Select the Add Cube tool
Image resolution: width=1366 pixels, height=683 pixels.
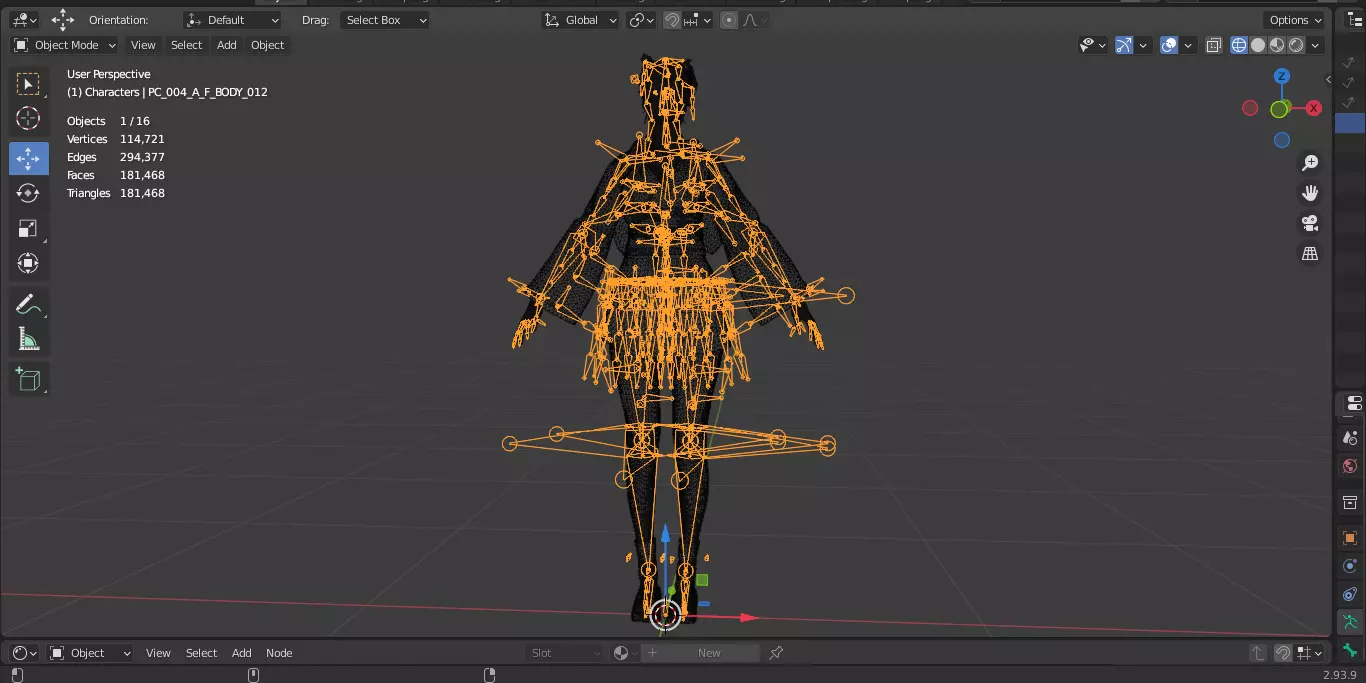28,380
